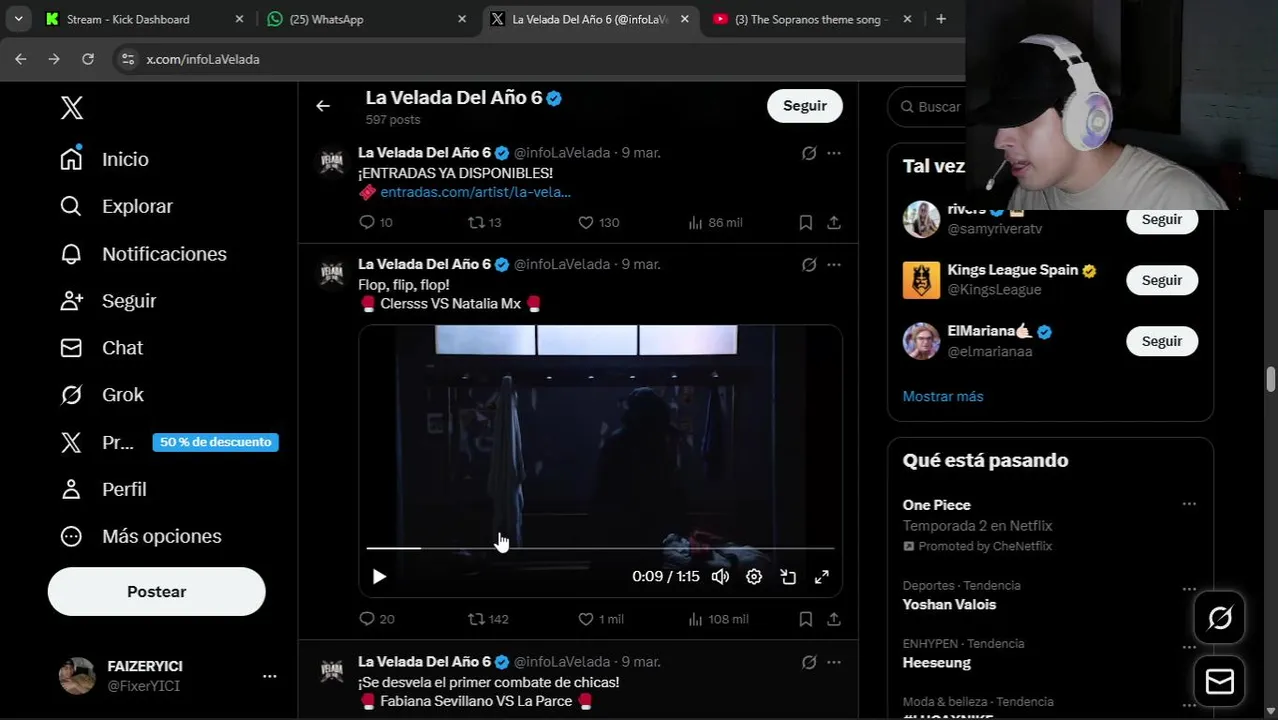Image resolution: width=1278 pixels, height=720 pixels.
Task: Mute the video with the speaker icon
Action: tap(720, 576)
